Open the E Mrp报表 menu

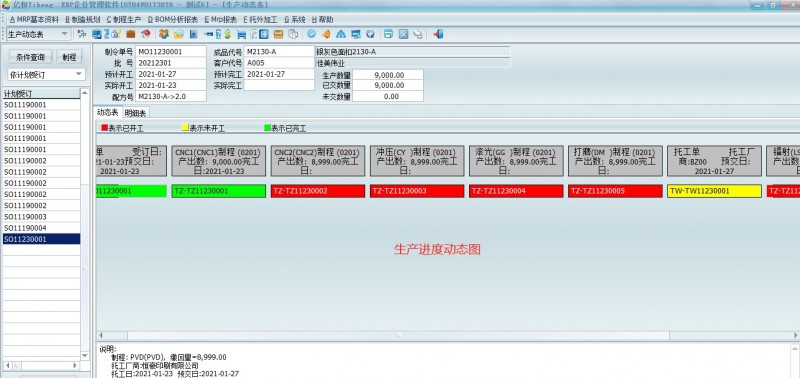click(x=220, y=20)
